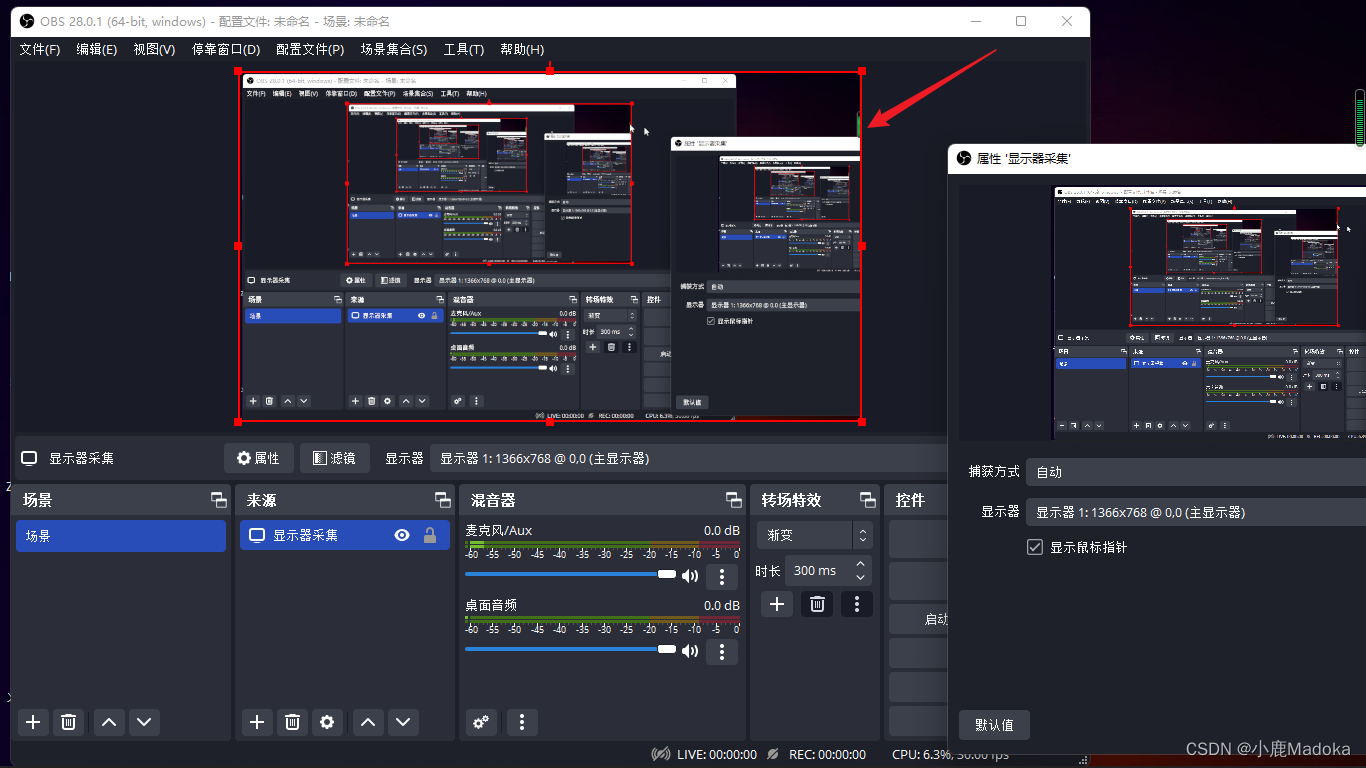
Task: Add a new source with plus icon
Action: (257, 722)
